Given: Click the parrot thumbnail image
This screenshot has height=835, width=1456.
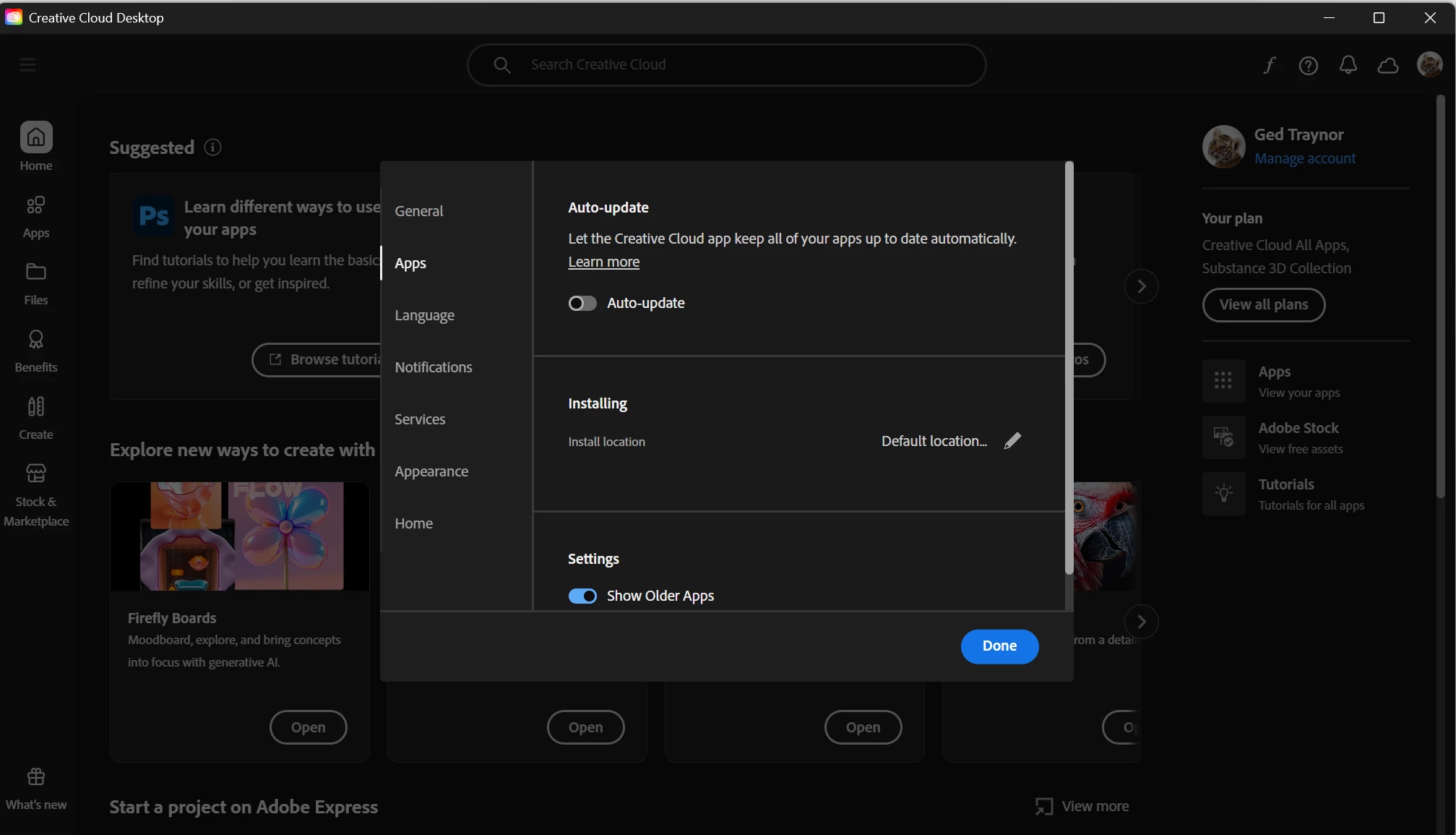Looking at the screenshot, I should tap(1107, 536).
